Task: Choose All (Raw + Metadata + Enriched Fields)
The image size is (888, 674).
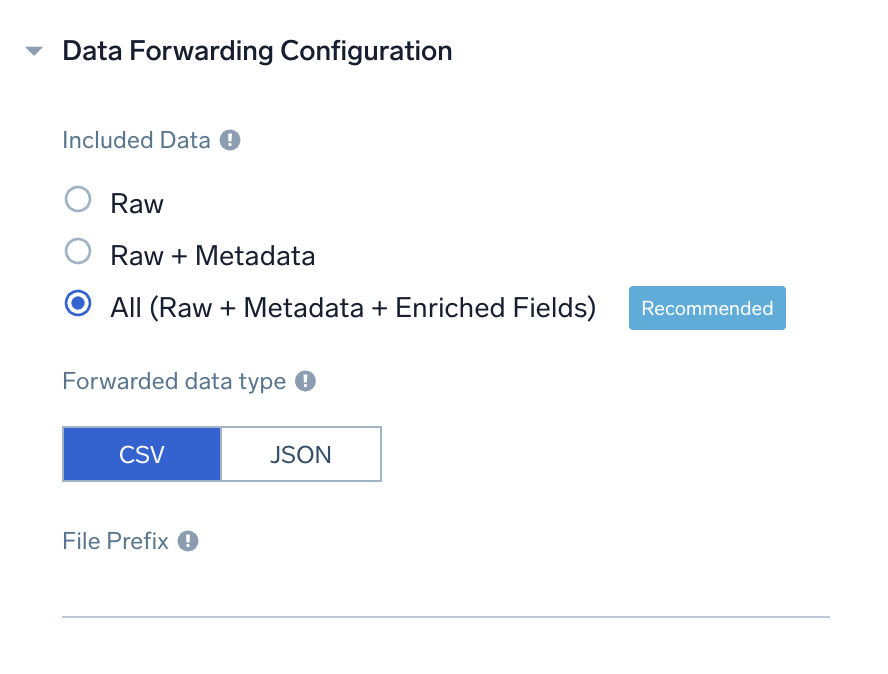Action: click(78, 304)
